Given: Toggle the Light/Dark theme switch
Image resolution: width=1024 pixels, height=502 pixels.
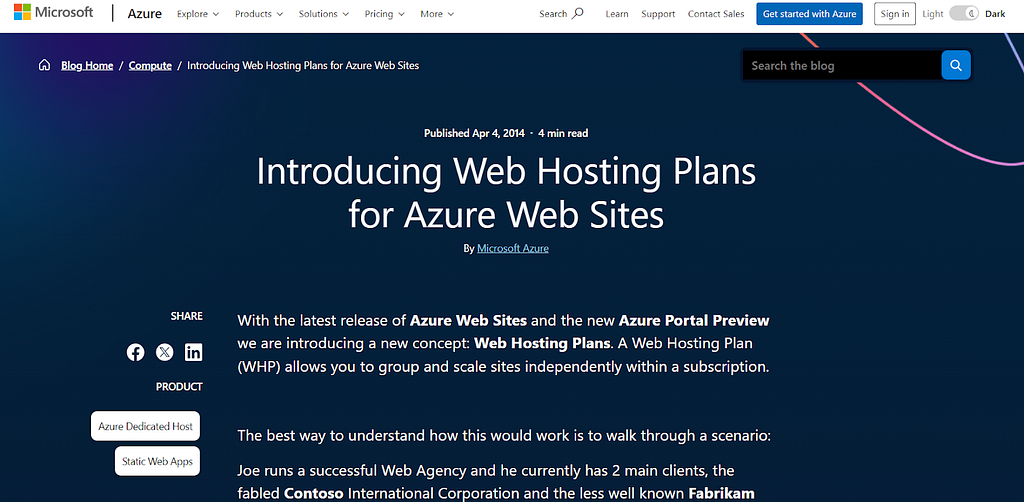Looking at the screenshot, I should [963, 14].
